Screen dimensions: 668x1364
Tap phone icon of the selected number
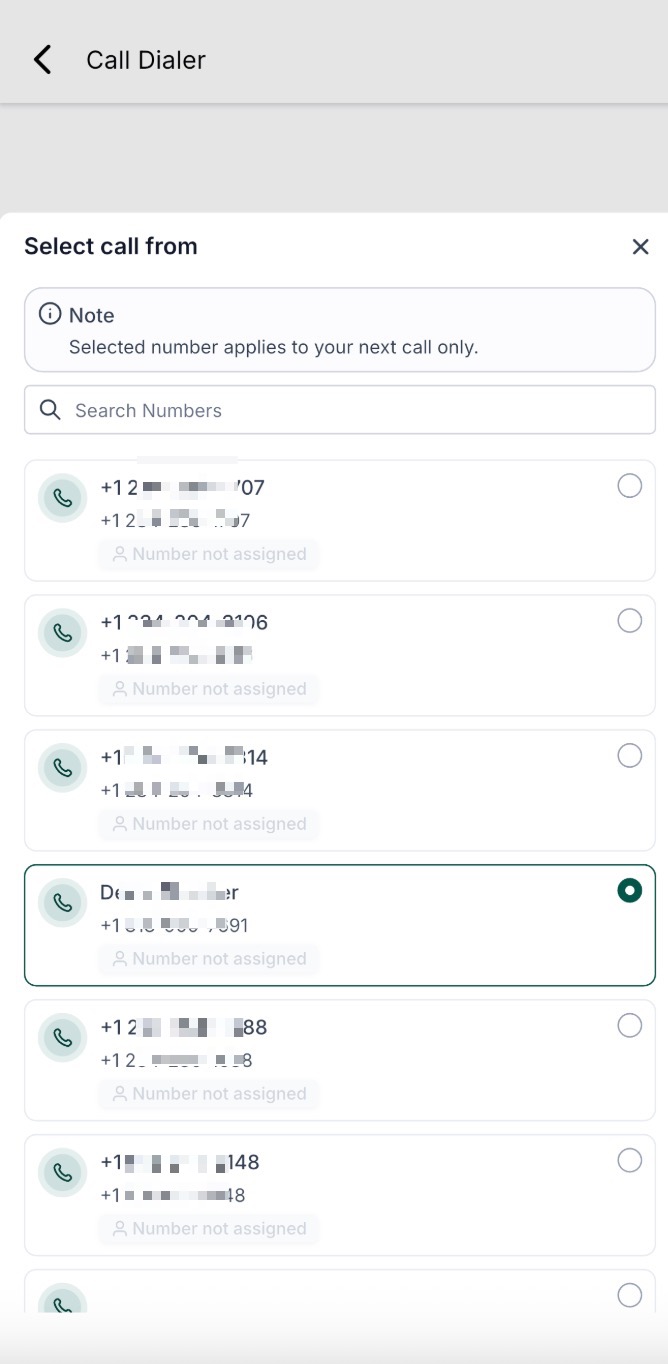62,903
